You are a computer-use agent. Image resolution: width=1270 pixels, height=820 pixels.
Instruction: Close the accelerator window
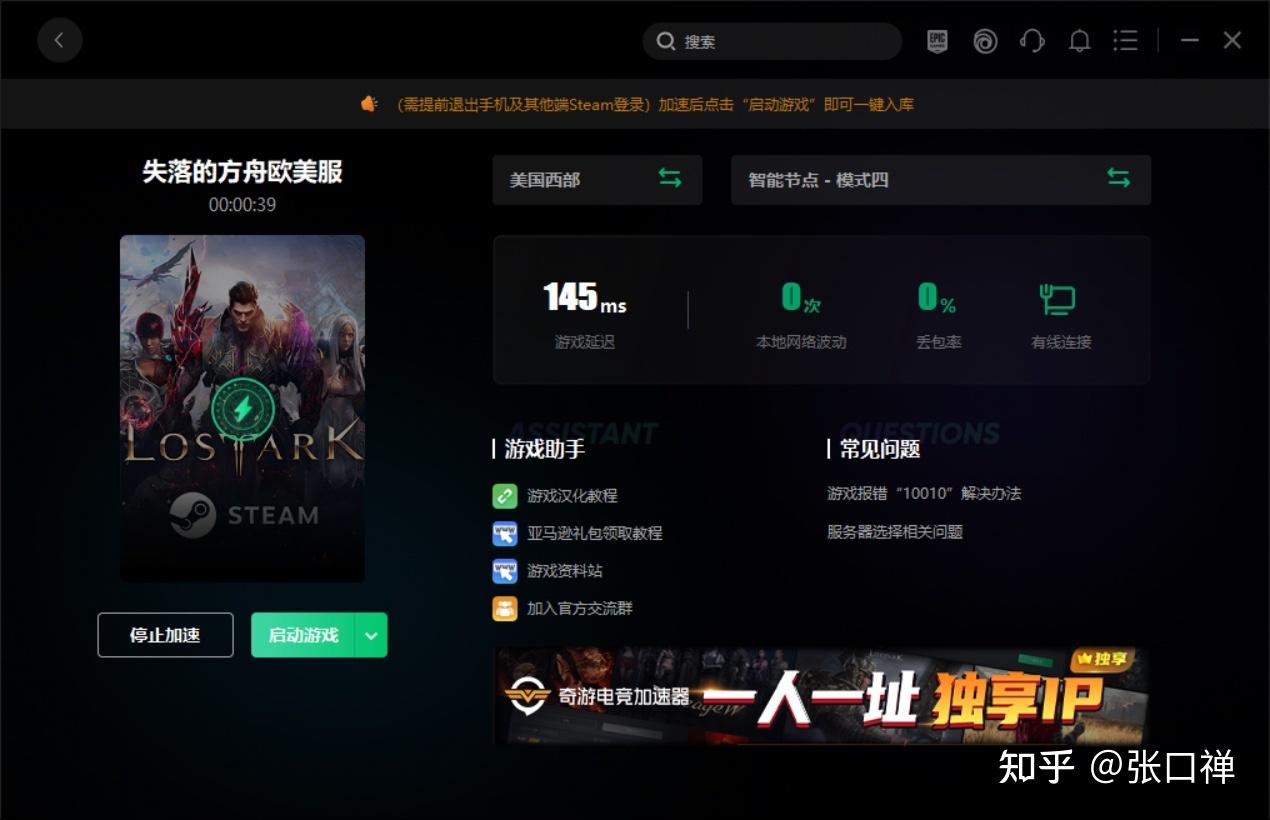tap(1232, 41)
